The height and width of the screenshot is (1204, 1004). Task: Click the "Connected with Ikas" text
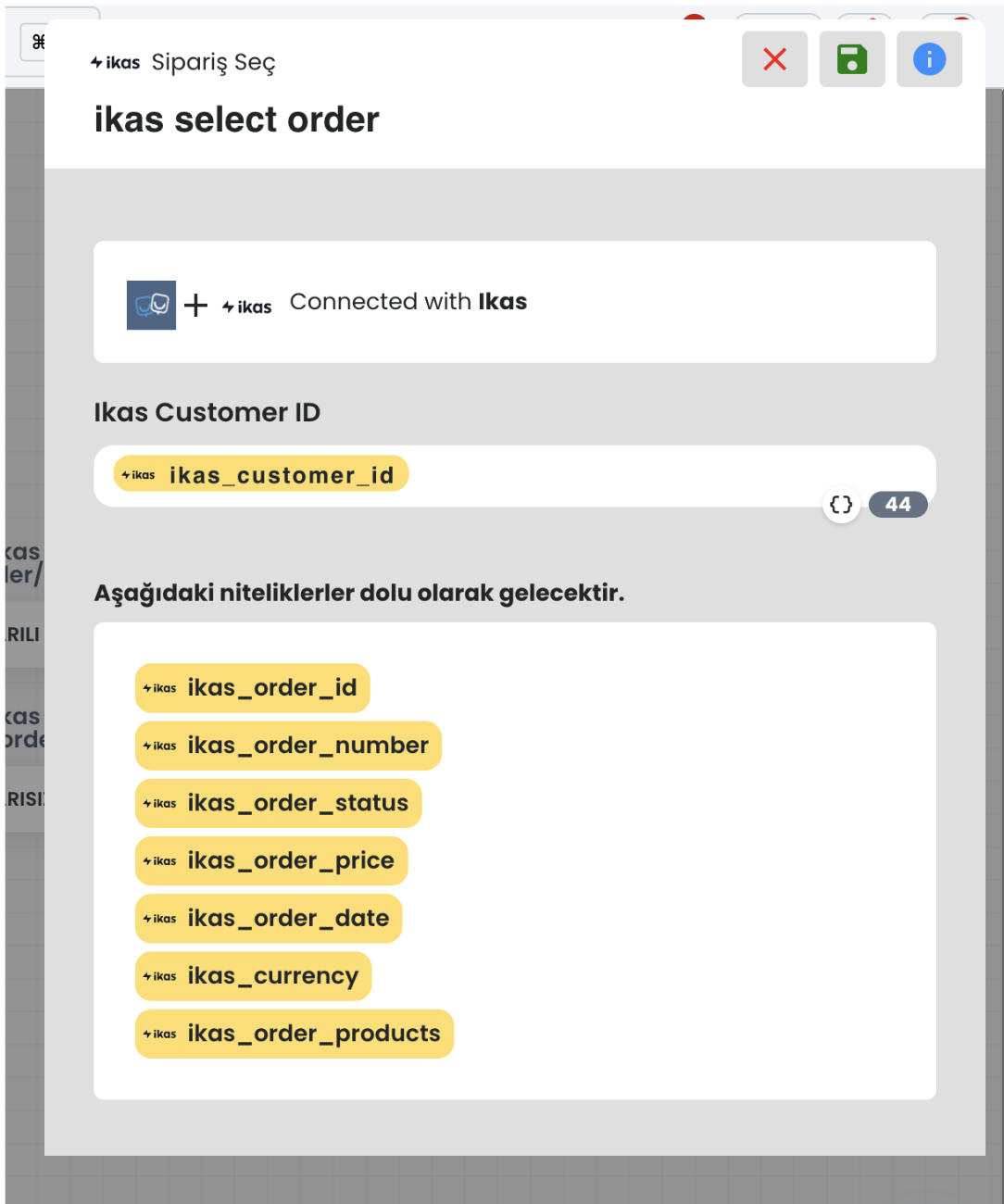408,302
